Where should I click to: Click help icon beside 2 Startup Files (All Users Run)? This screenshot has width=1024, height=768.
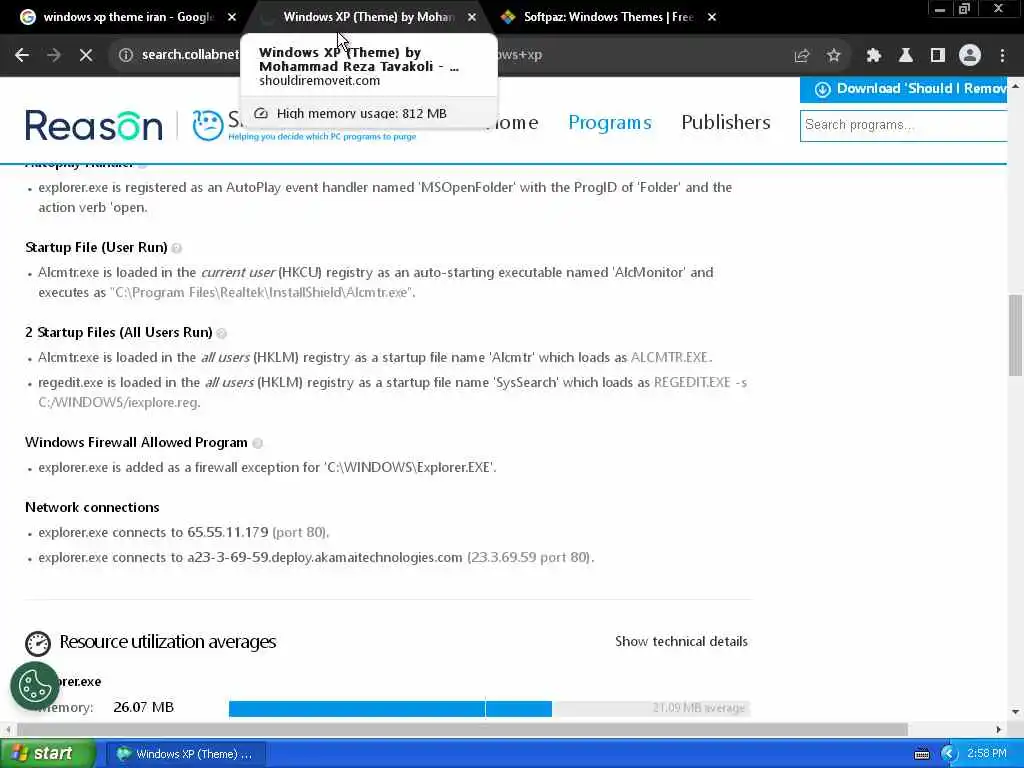click(x=221, y=333)
